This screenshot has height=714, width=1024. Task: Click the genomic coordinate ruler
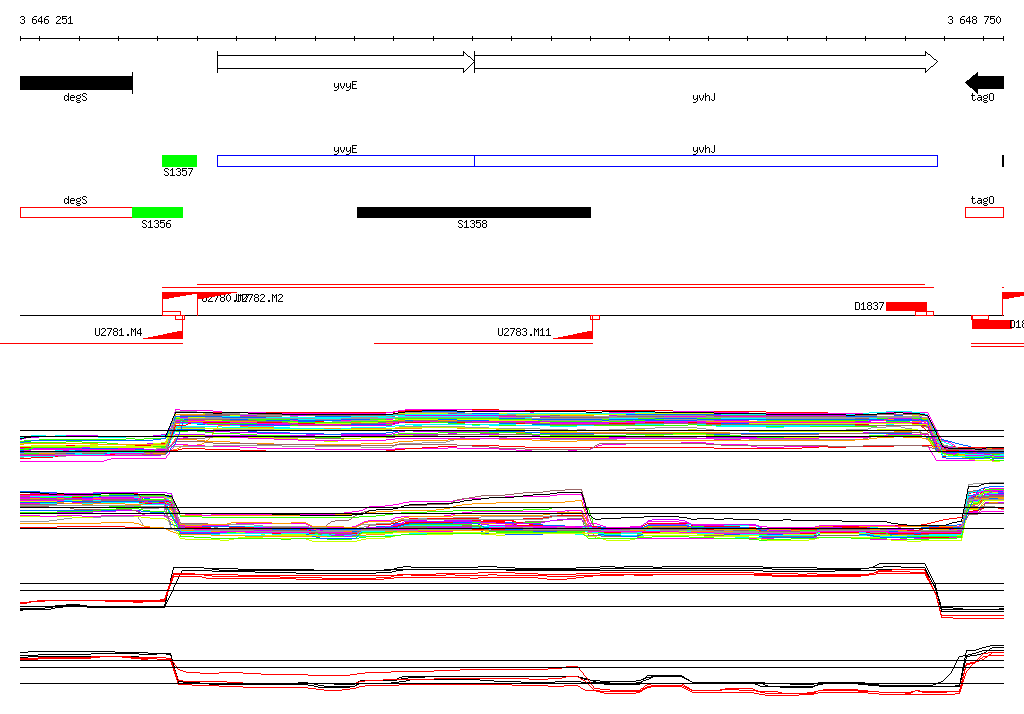pyautogui.click(x=512, y=39)
